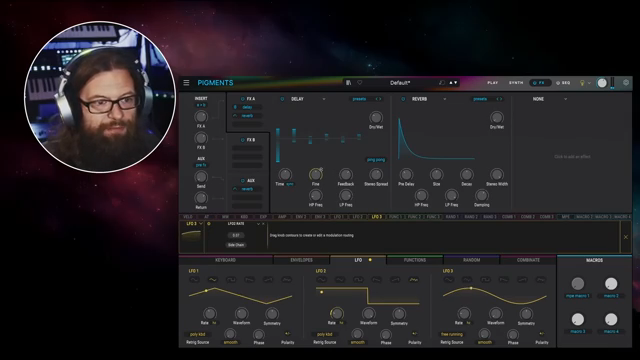Switch to the SYNTH view tab
Viewport: 640px width, 360px height.
pos(516,83)
